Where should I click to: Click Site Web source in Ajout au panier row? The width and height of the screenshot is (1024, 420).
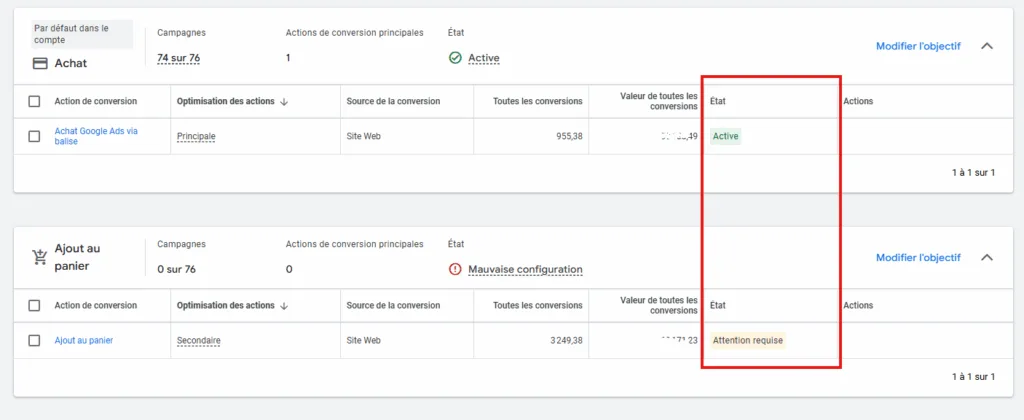[x=364, y=340]
